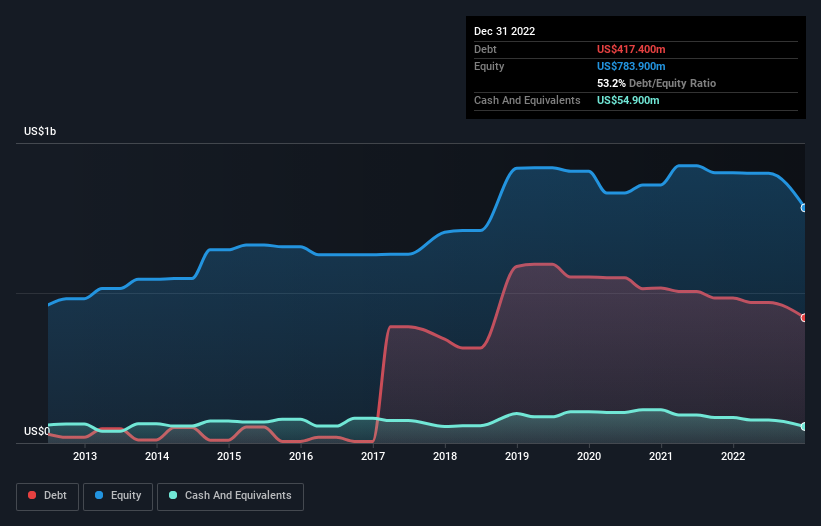
Task: Click the 2017 x-axis label
Action: pos(373,456)
